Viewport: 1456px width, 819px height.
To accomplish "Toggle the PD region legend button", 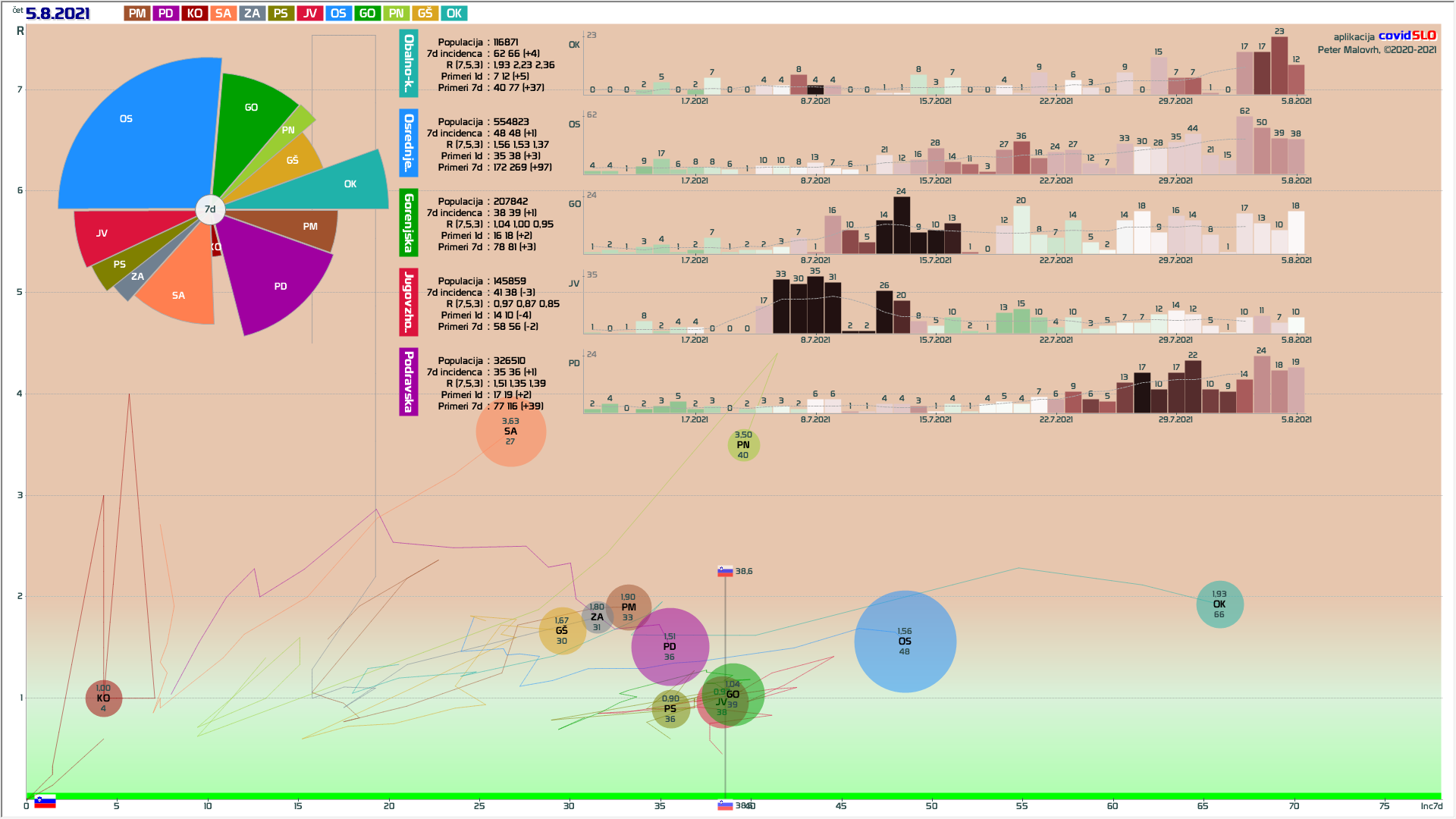I will pyautogui.click(x=165, y=13).
